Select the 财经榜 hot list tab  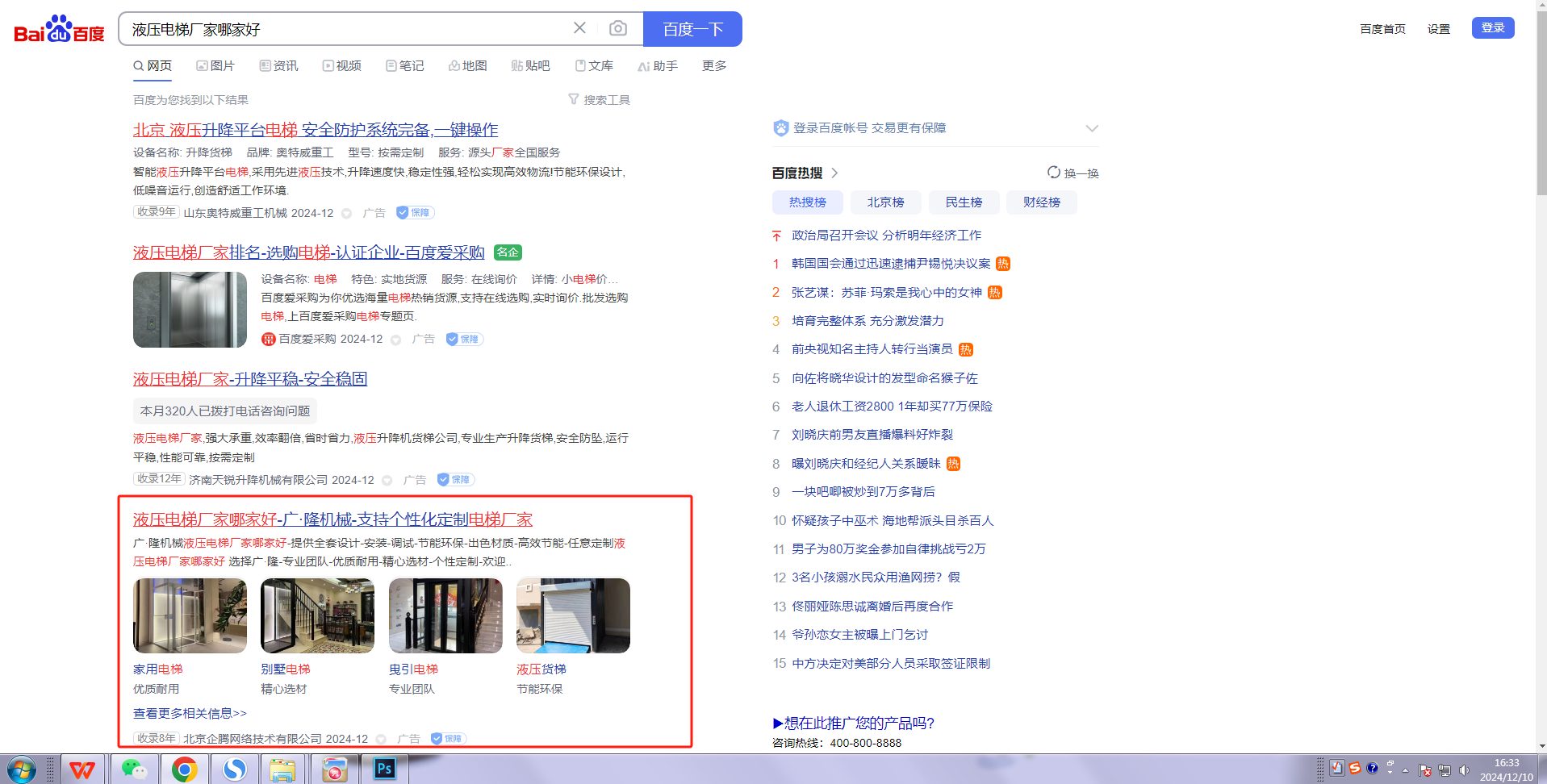[x=1041, y=202]
